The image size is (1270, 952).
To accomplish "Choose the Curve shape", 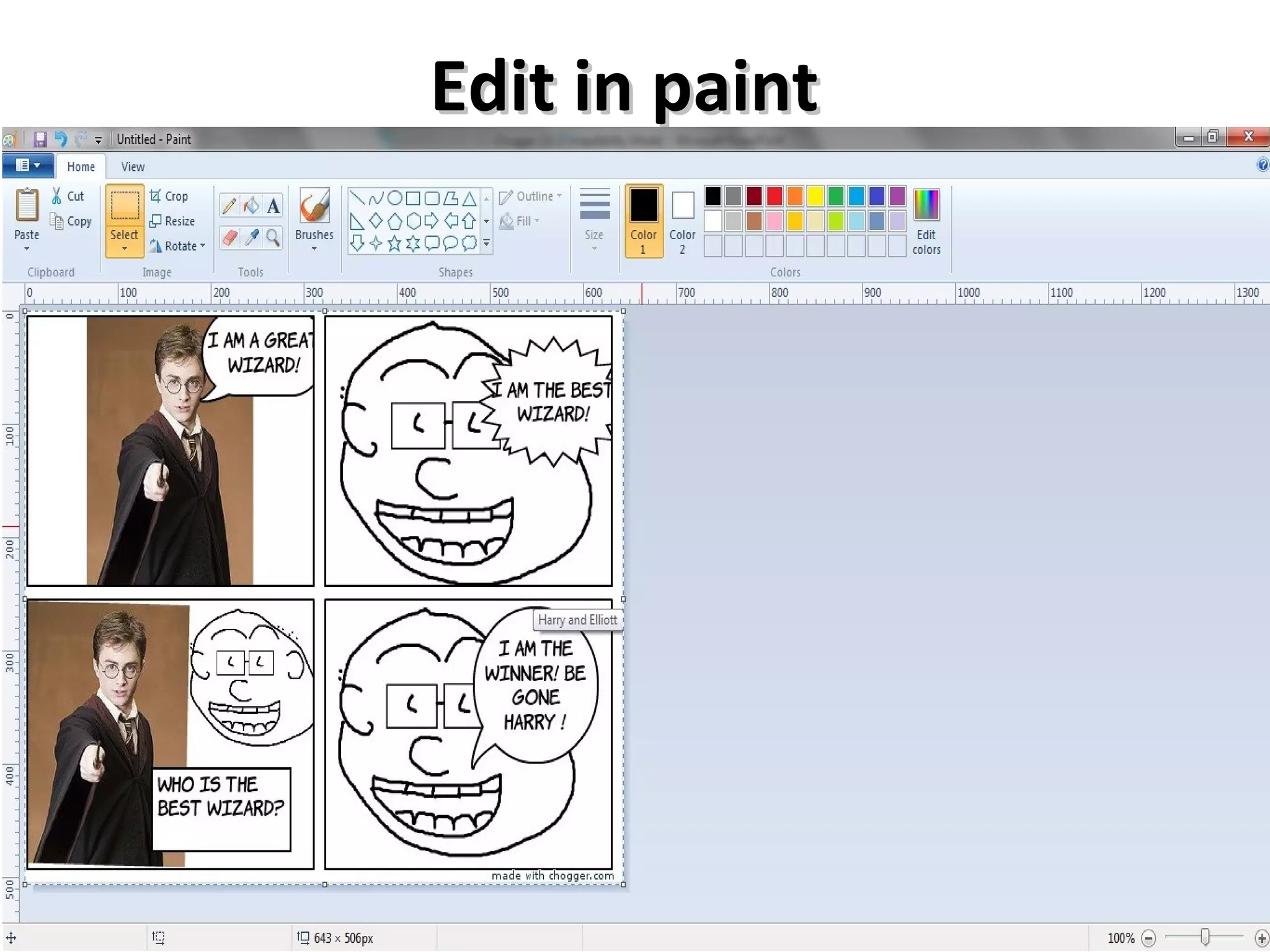I will [x=376, y=198].
